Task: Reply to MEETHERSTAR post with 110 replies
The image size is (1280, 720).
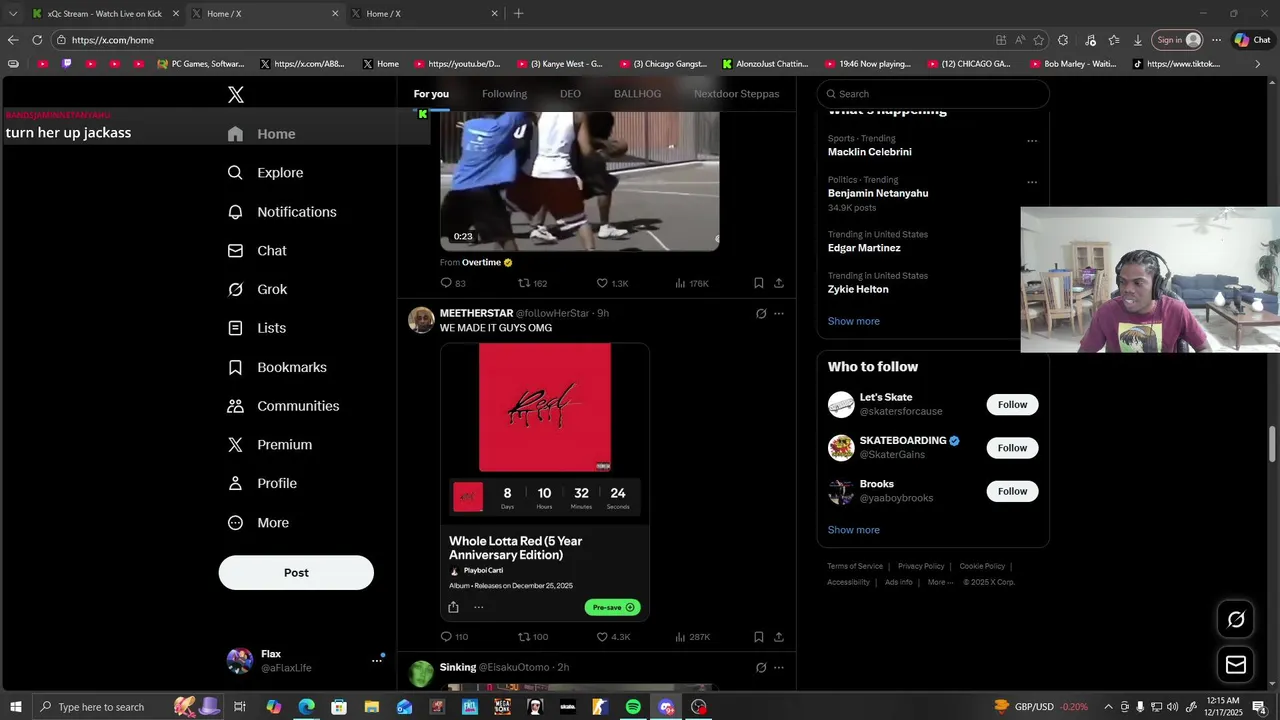Action: 454,637
